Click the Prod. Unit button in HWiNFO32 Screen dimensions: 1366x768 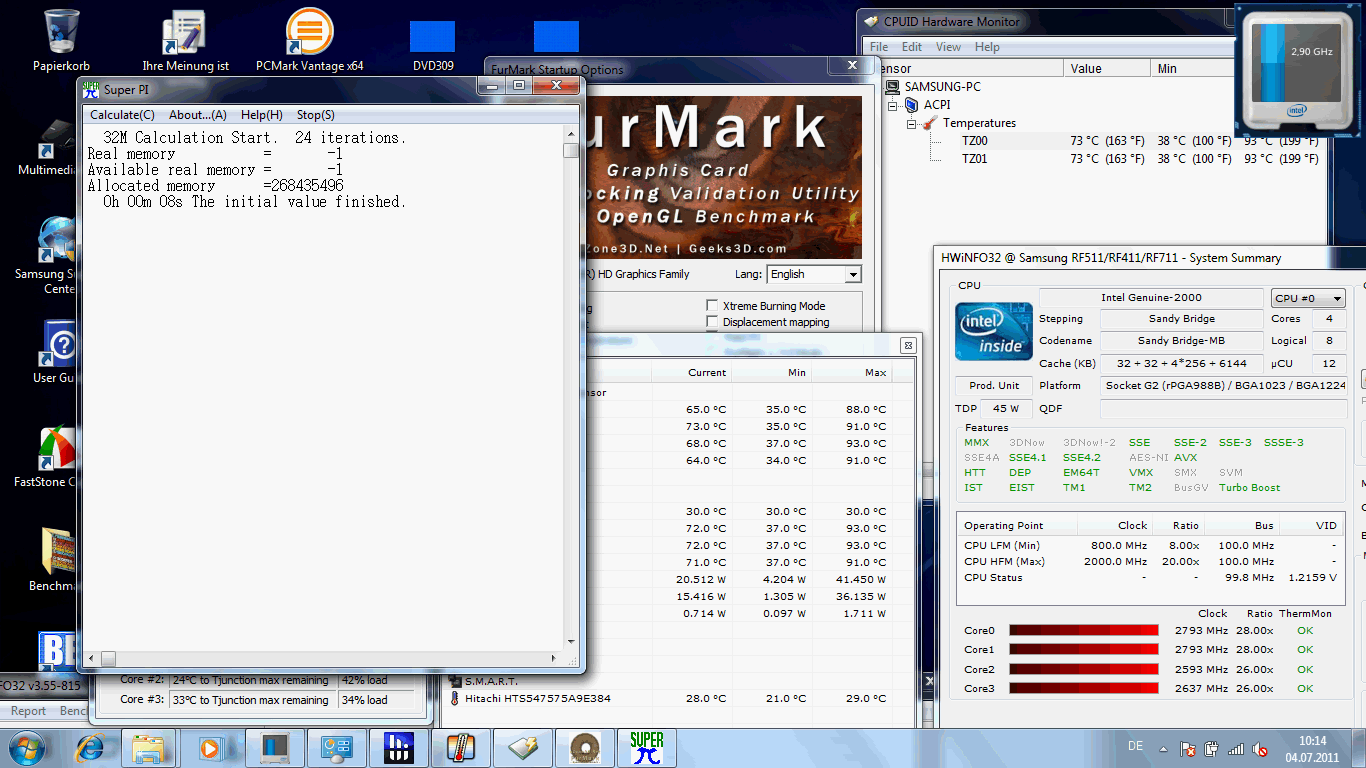(995, 386)
